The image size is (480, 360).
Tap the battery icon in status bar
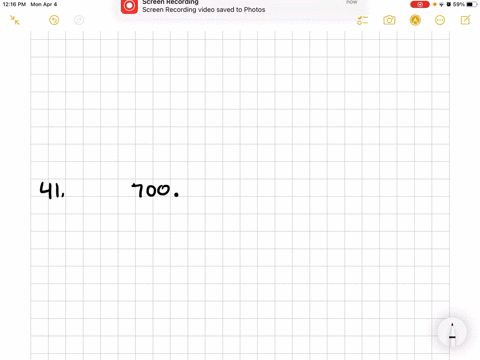point(471,4)
